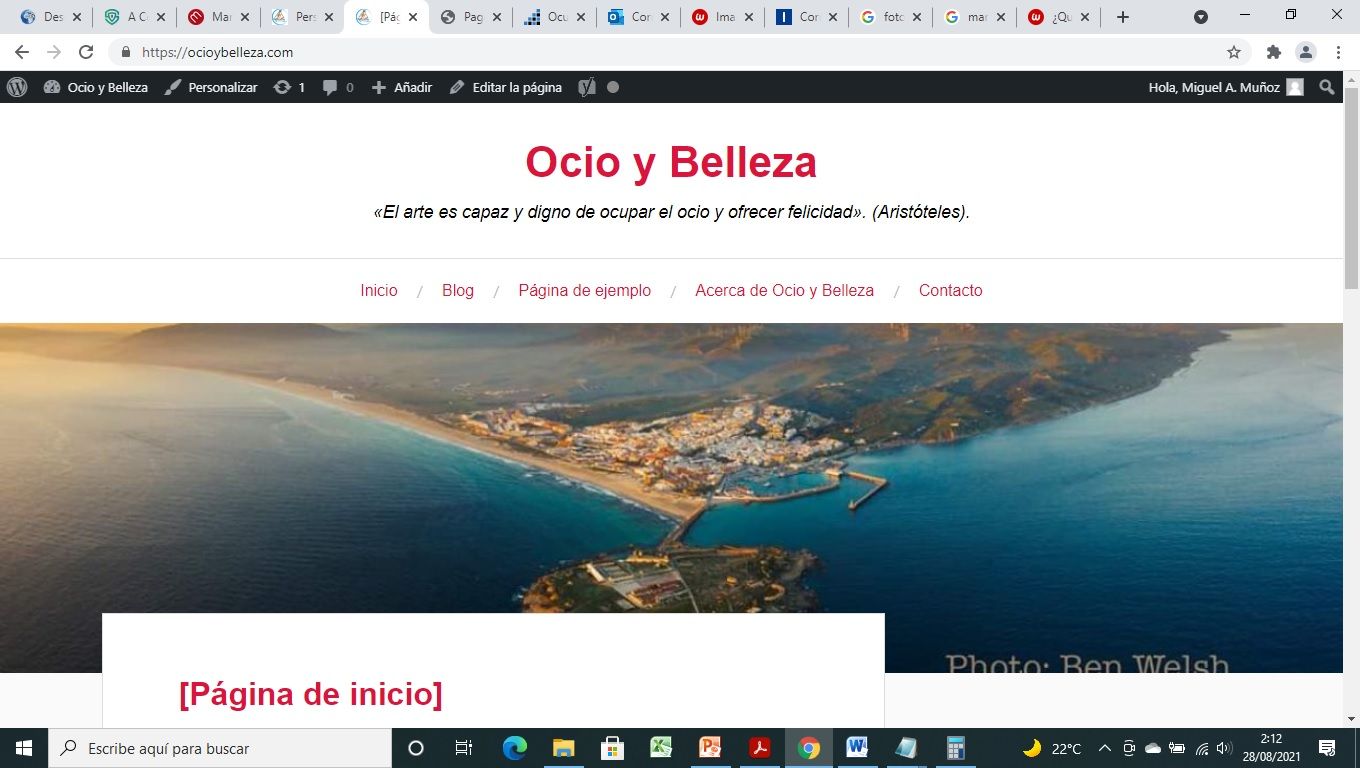Open the Chrome extensions puzzle icon

point(1273,52)
